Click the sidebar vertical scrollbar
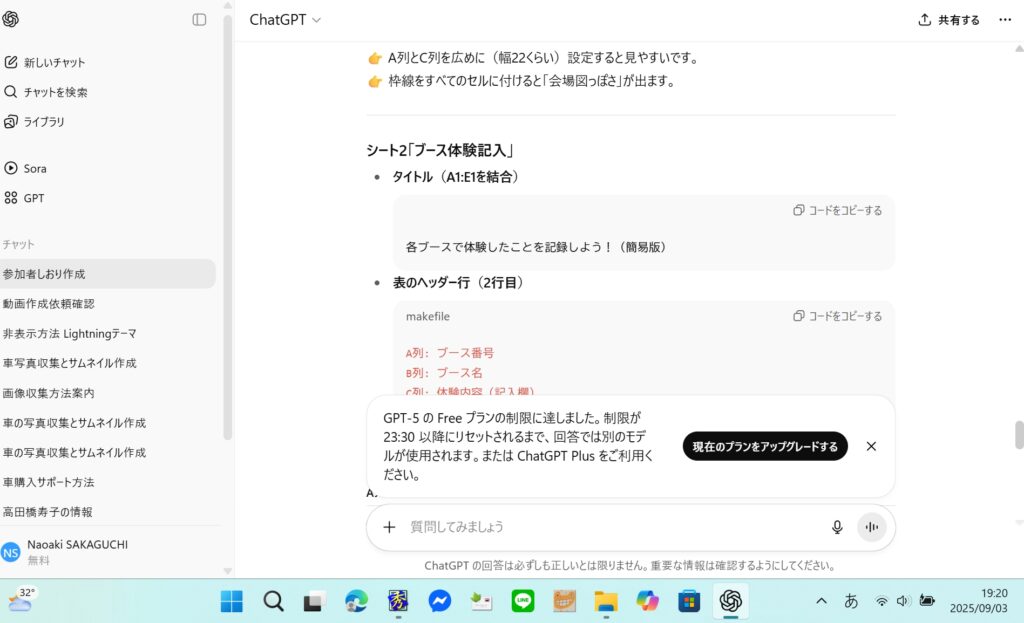The width and height of the screenshot is (1024, 623). pos(227,228)
